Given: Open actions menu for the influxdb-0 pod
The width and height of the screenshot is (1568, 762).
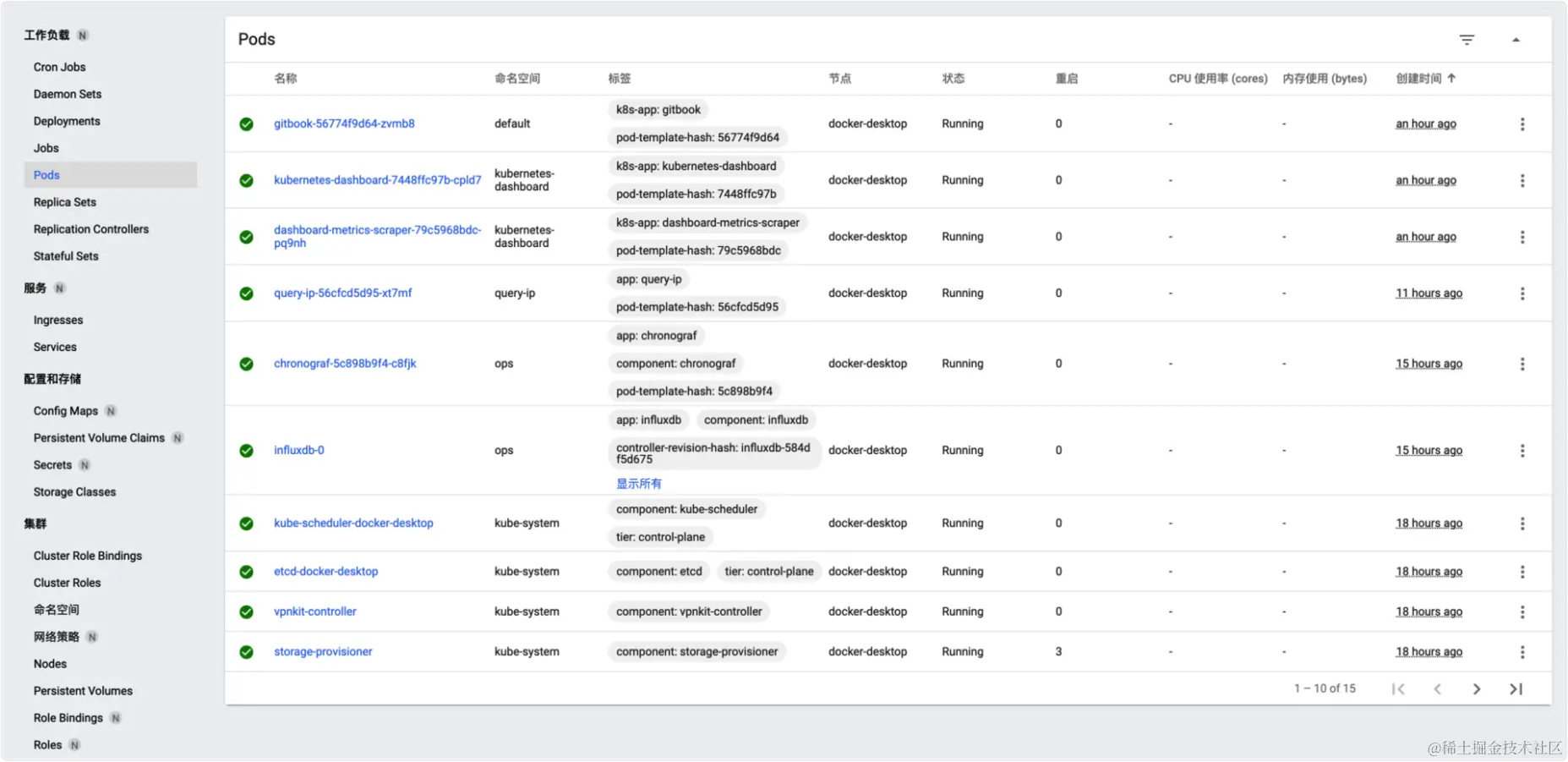Looking at the screenshot, I should tap(1522, 451).
